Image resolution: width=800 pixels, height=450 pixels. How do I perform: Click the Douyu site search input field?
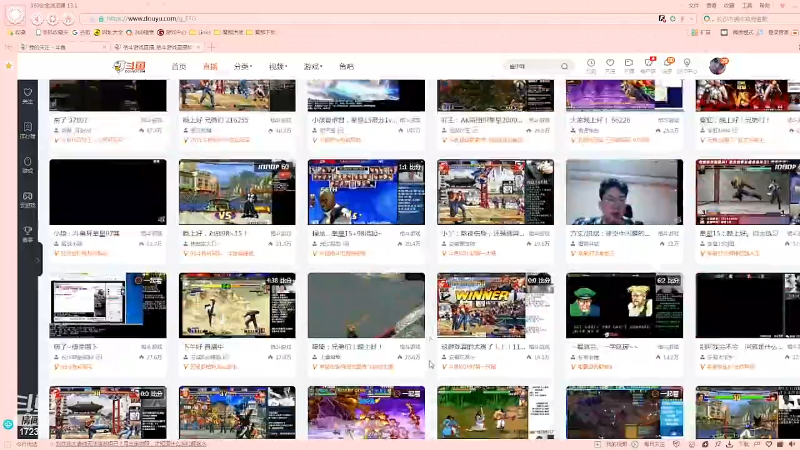point(533,66)
